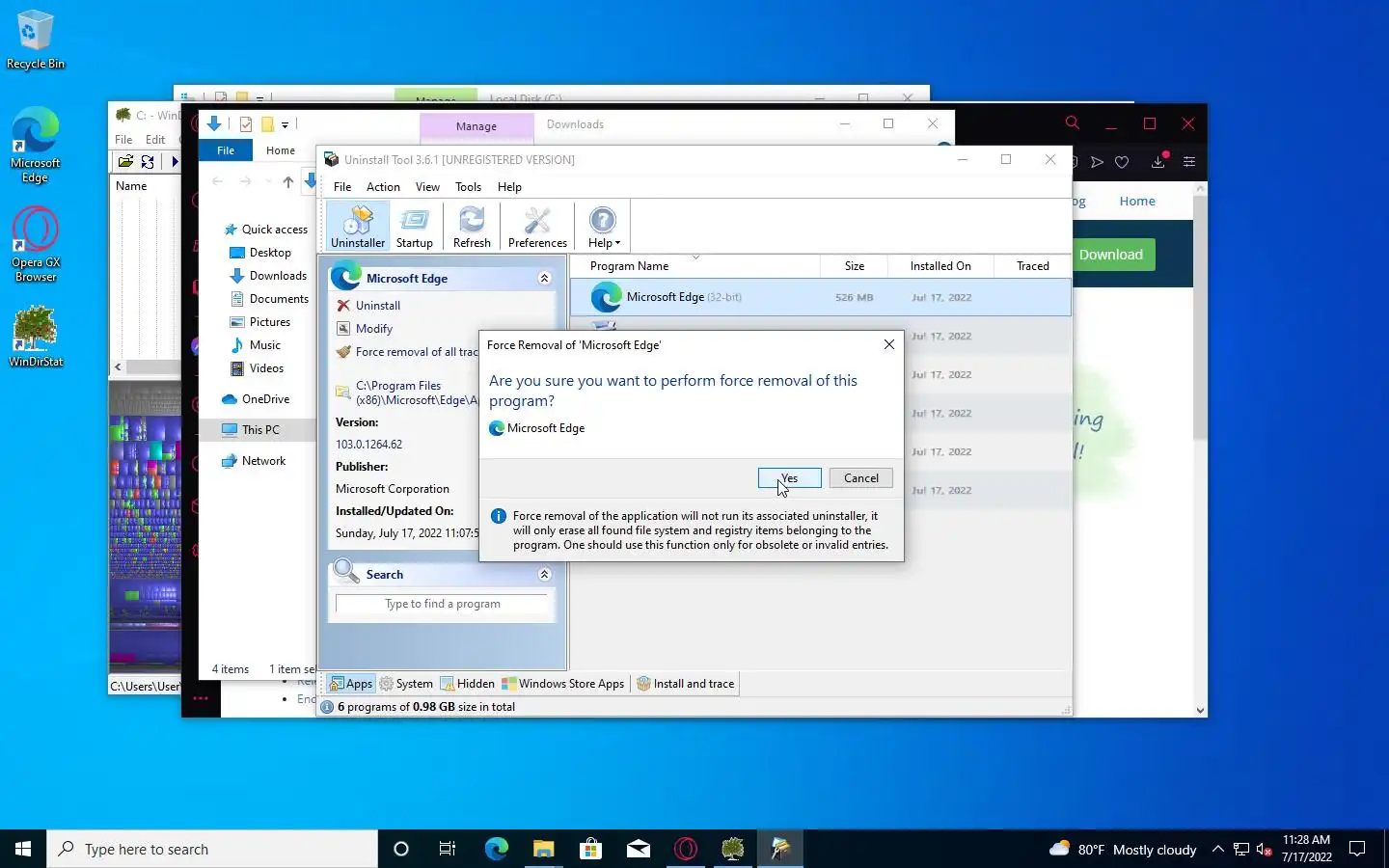Open the Help menu in menu bar

[x=509, y=187]
